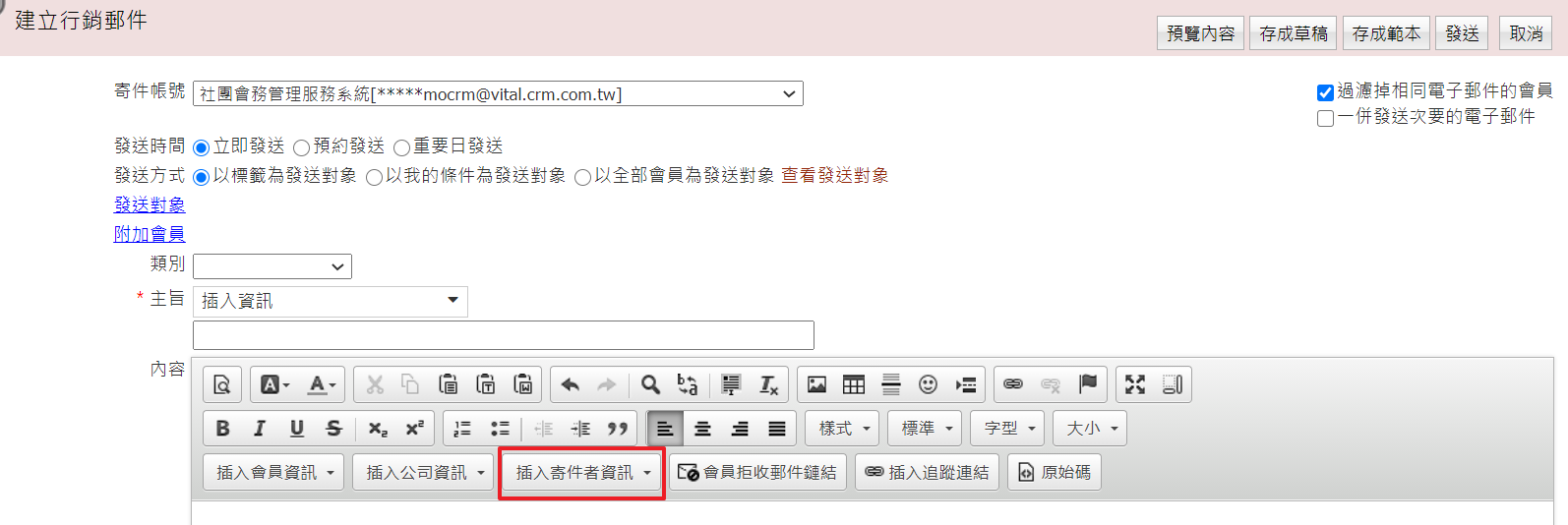Apply superscript formatting
1568x525 pixels.
415,429
